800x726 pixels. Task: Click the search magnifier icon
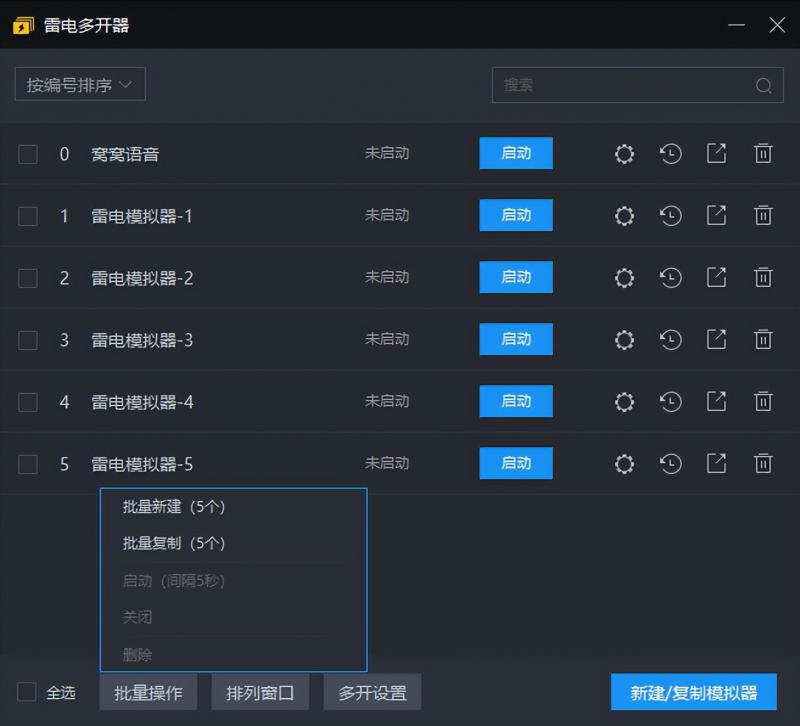[763, 86]
